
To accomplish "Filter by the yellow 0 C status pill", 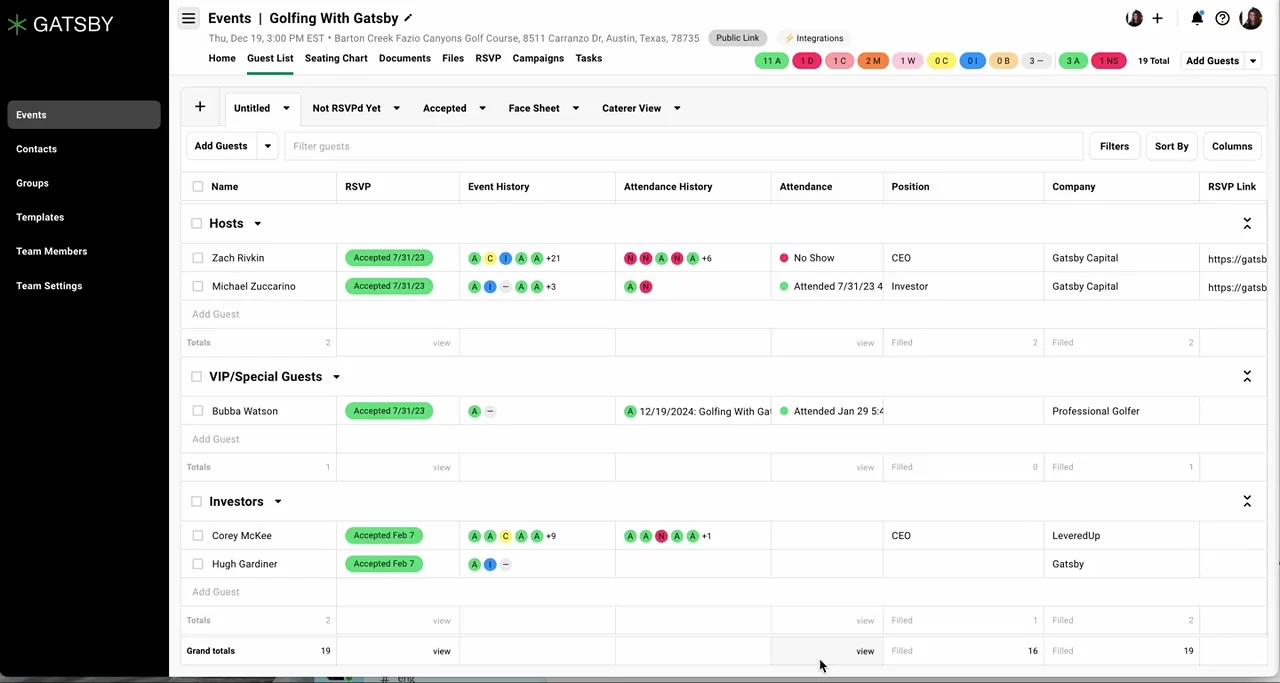I will point(941,61).
